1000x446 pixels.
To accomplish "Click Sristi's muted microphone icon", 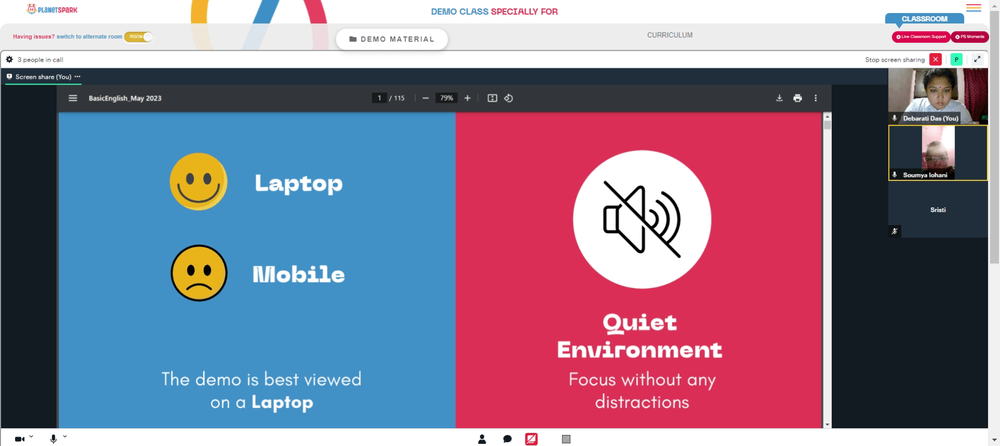I will pyautogui.click(x=895, y=231).
